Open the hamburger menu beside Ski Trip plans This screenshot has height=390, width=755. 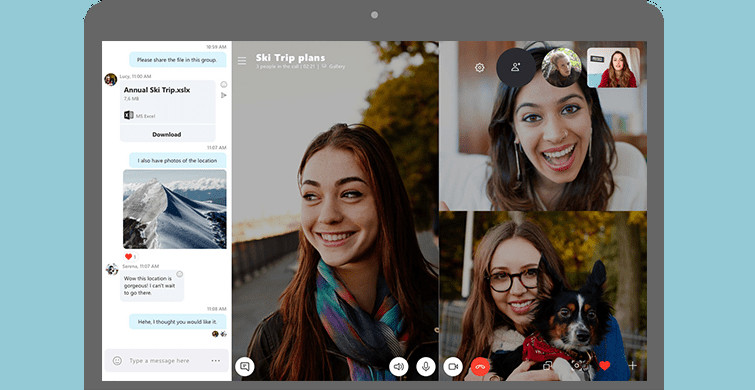coord(242,61)
